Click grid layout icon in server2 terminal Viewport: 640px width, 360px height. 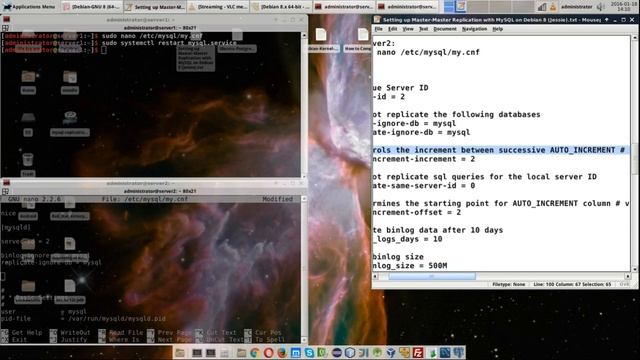pyautogui.click(x=5, y=191)
